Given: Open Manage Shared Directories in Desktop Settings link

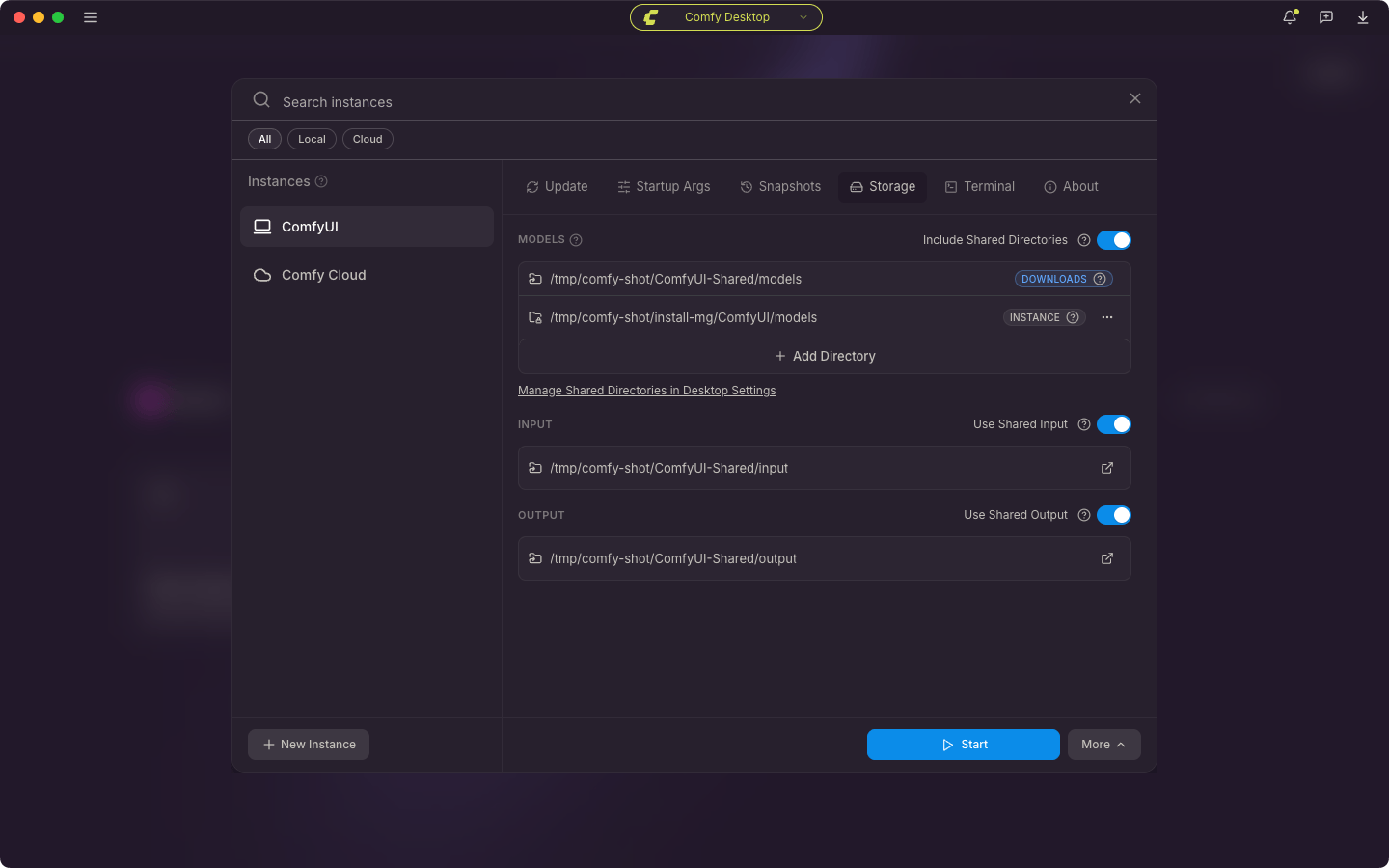Looking at the screenshot, I should (x=646, y=391).
